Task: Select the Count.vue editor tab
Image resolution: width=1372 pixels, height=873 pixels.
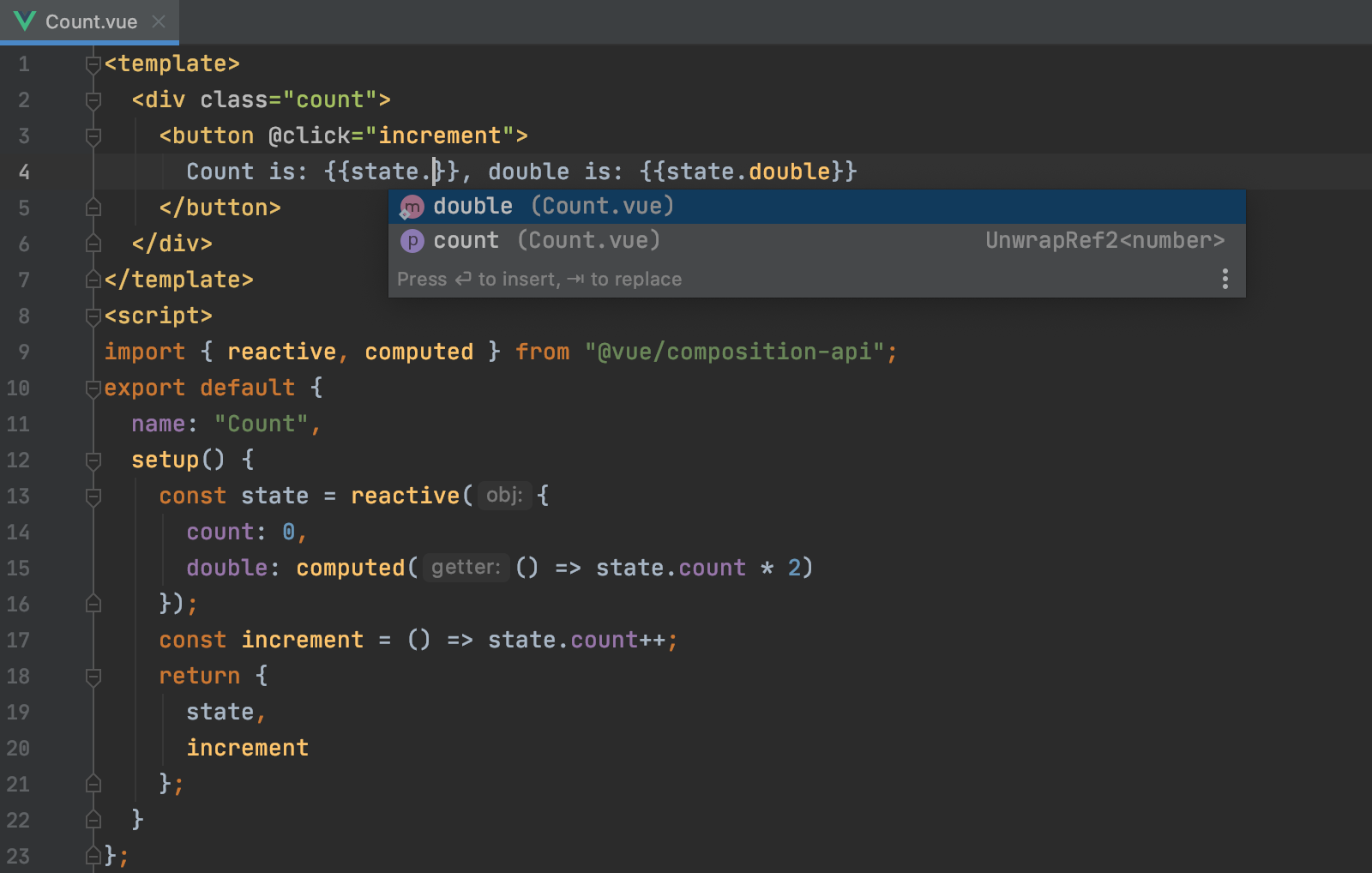Action: tap(89, 21)
